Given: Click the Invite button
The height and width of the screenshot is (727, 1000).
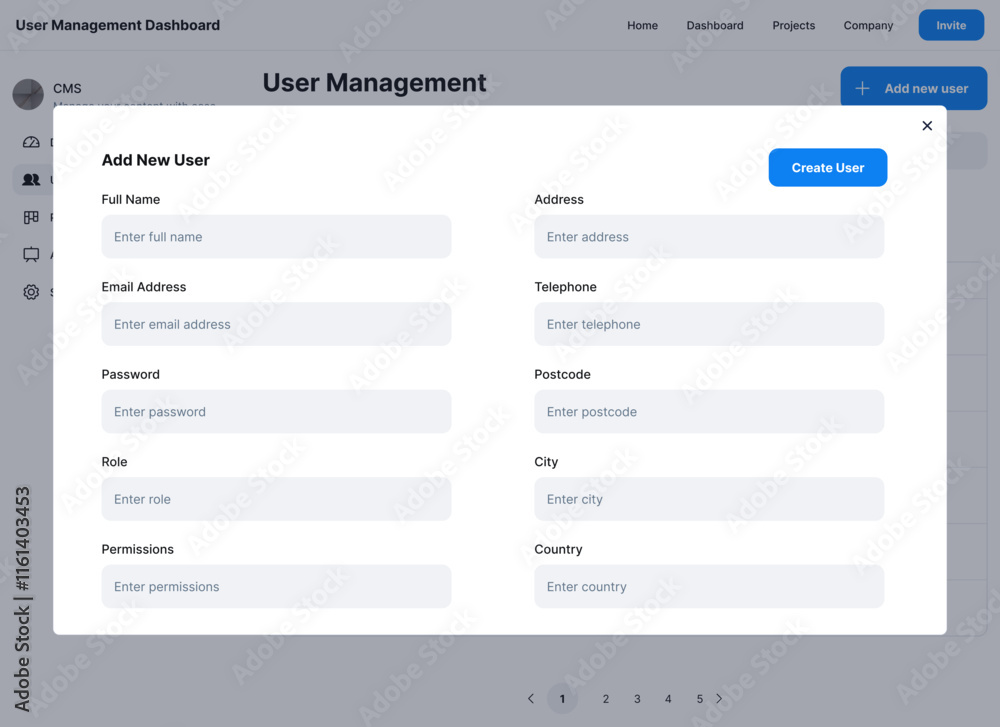Looking at the screenshot, I should [x=951, y=26].
